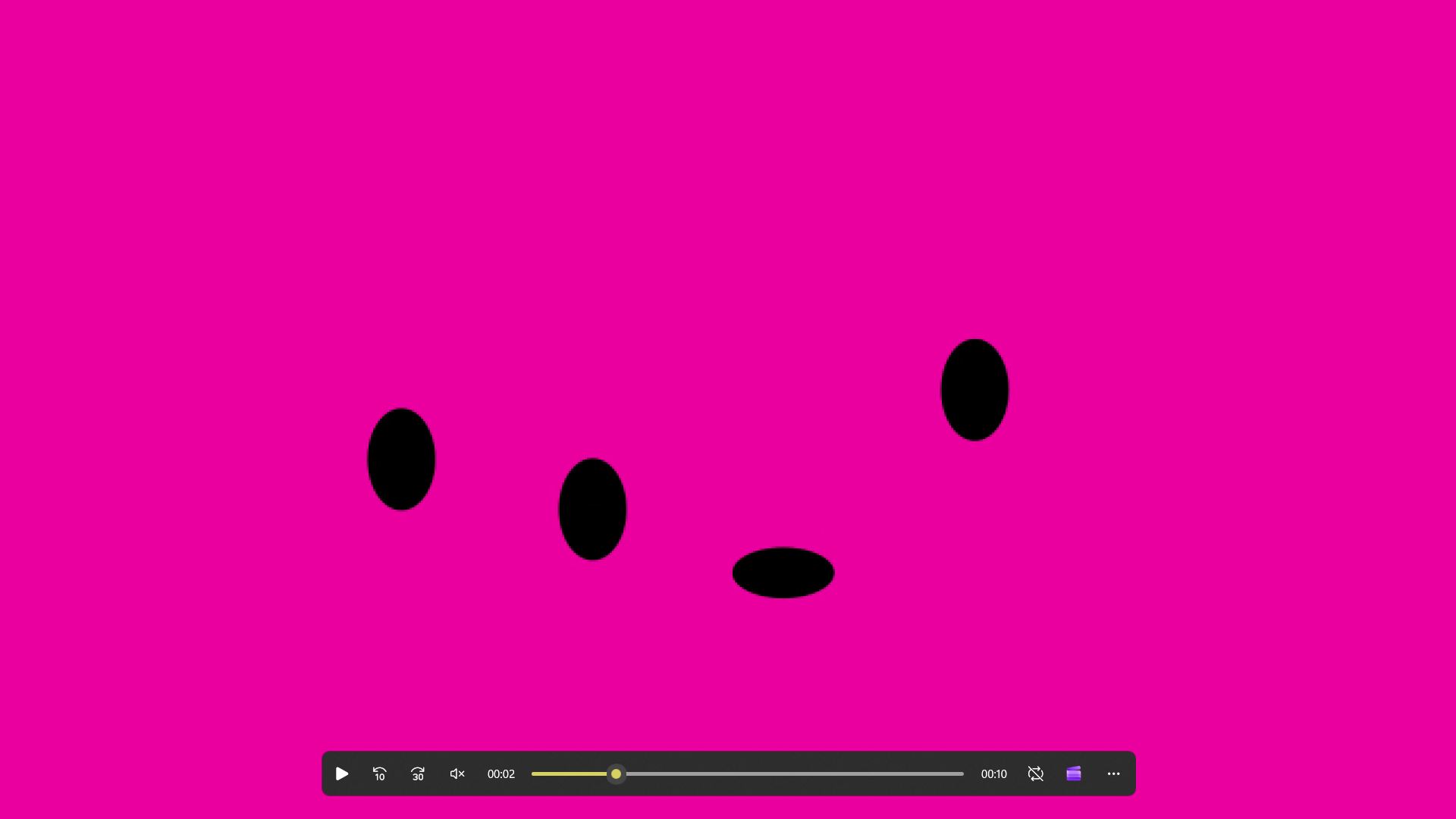Click the middle of the gray unplayed track
The width and height of the screenshot is (1456, 819).
792,773
